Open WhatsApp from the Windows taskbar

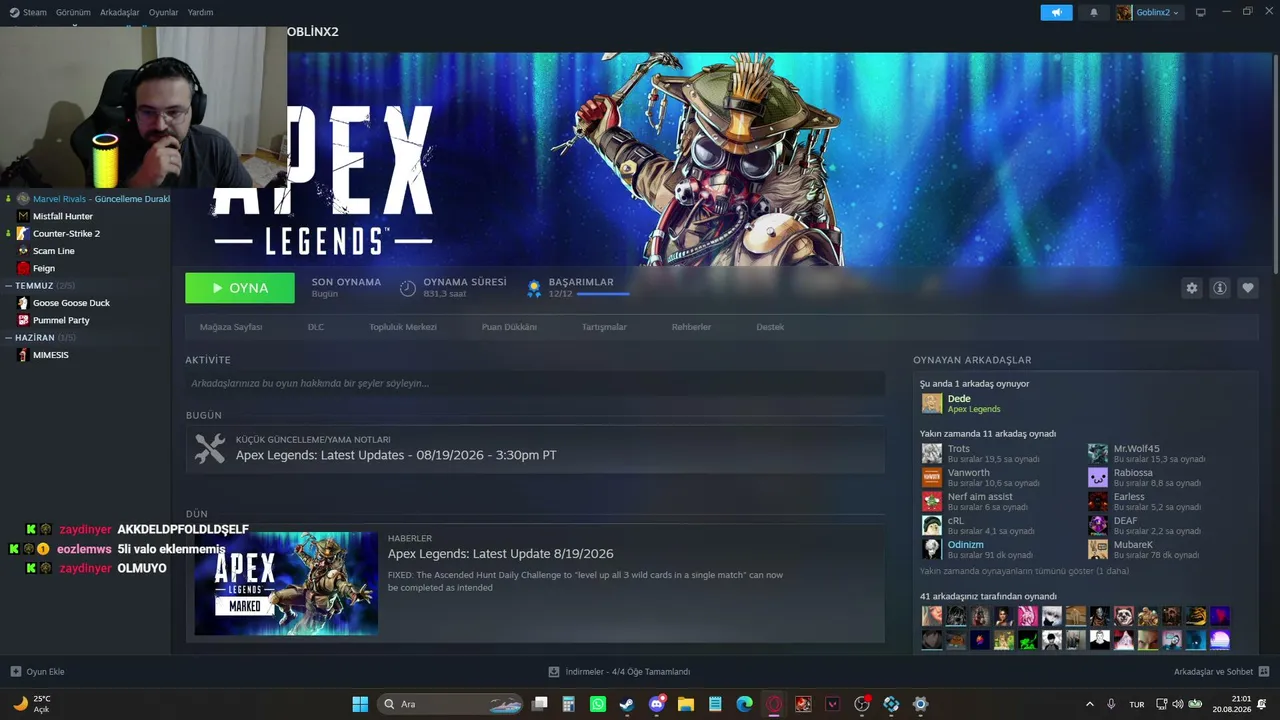[598, 704]
